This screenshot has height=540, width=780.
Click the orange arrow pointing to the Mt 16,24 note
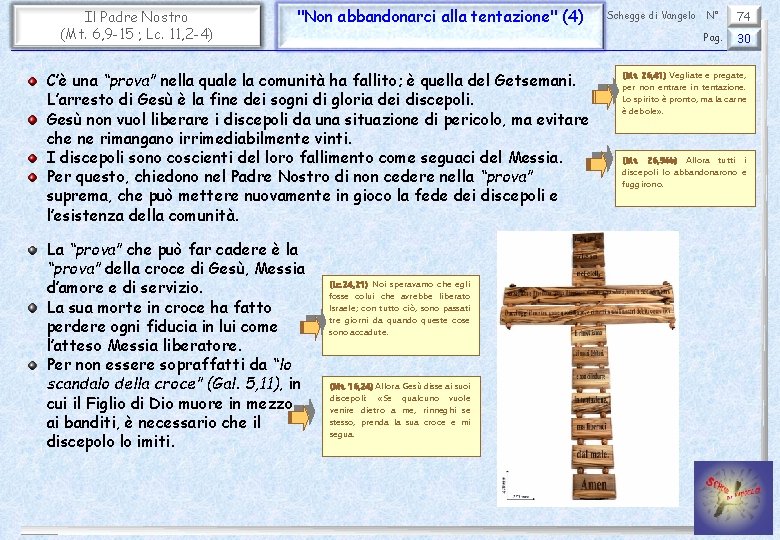pos(301,414)
